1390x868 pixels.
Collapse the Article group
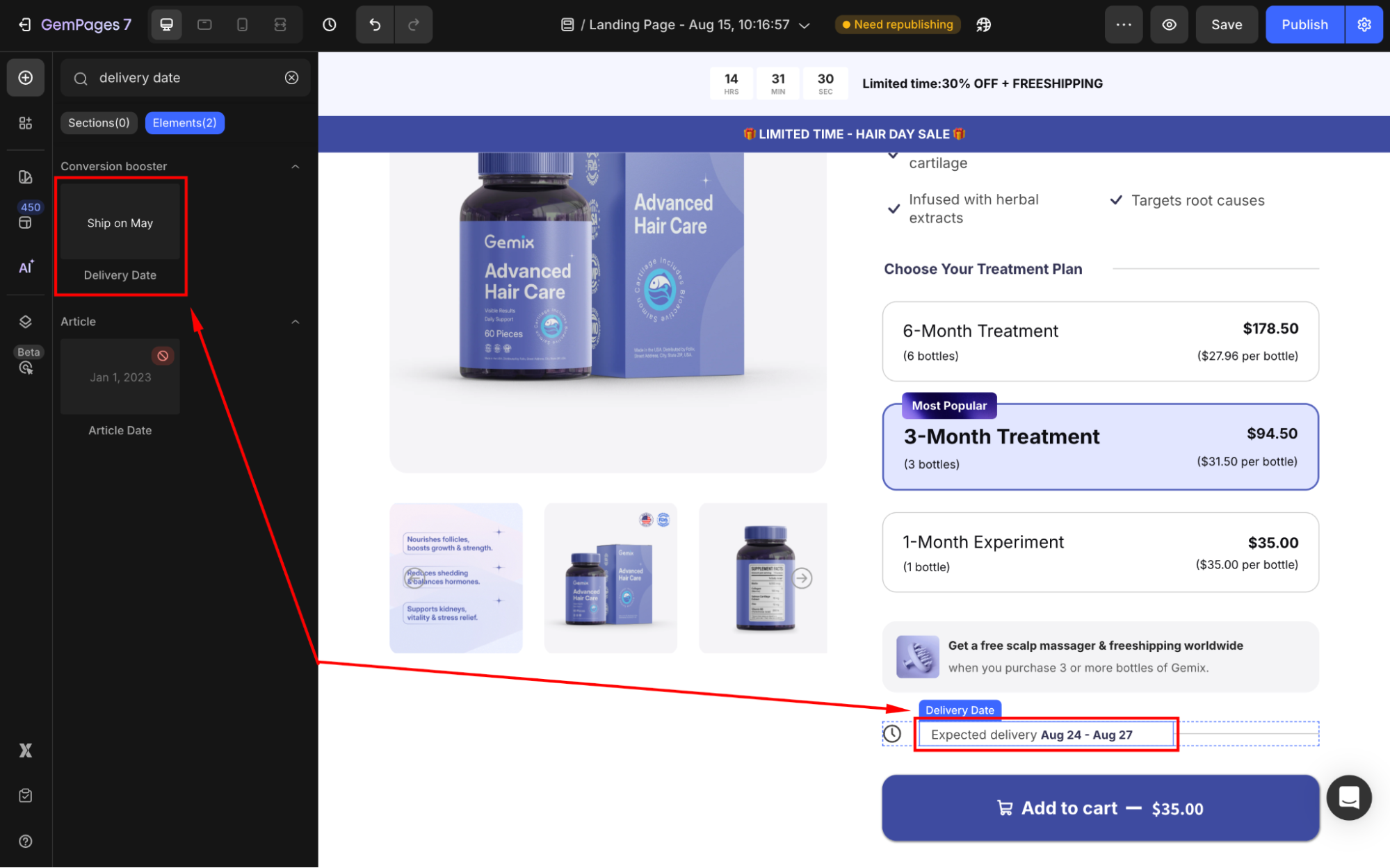[x=296, y=322]
